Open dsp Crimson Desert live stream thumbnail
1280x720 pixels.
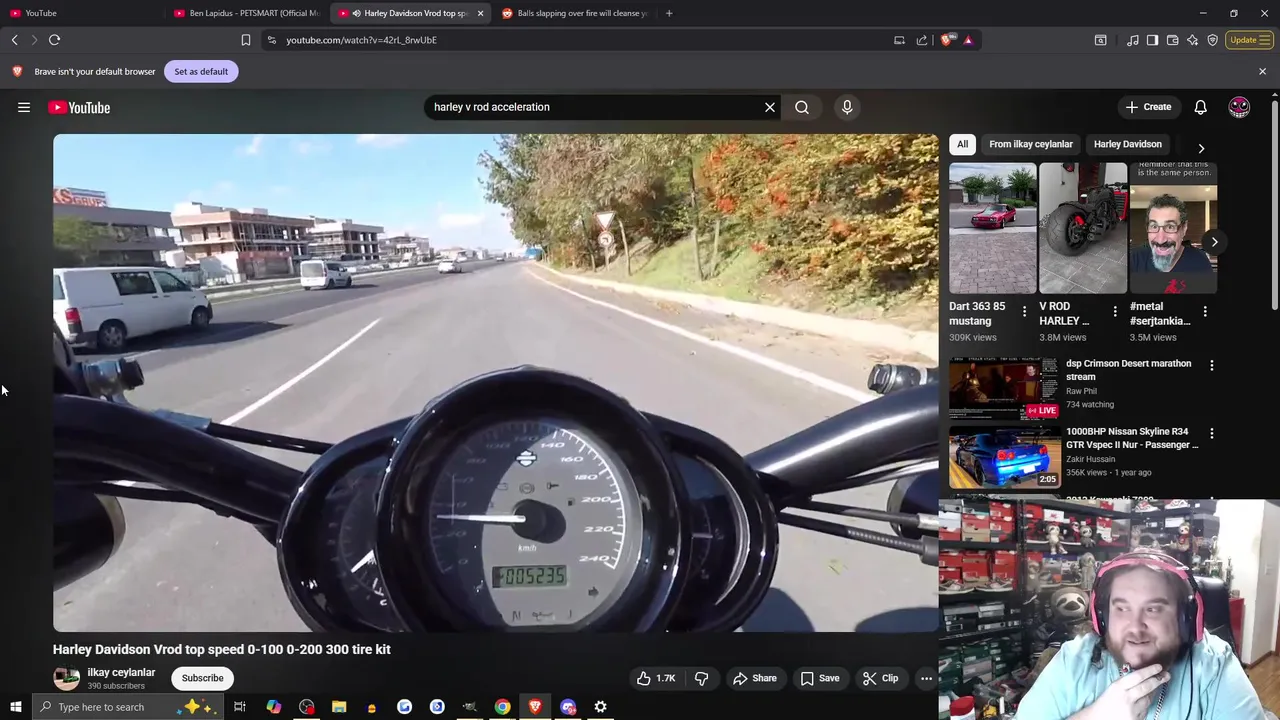click(1004, 388)
